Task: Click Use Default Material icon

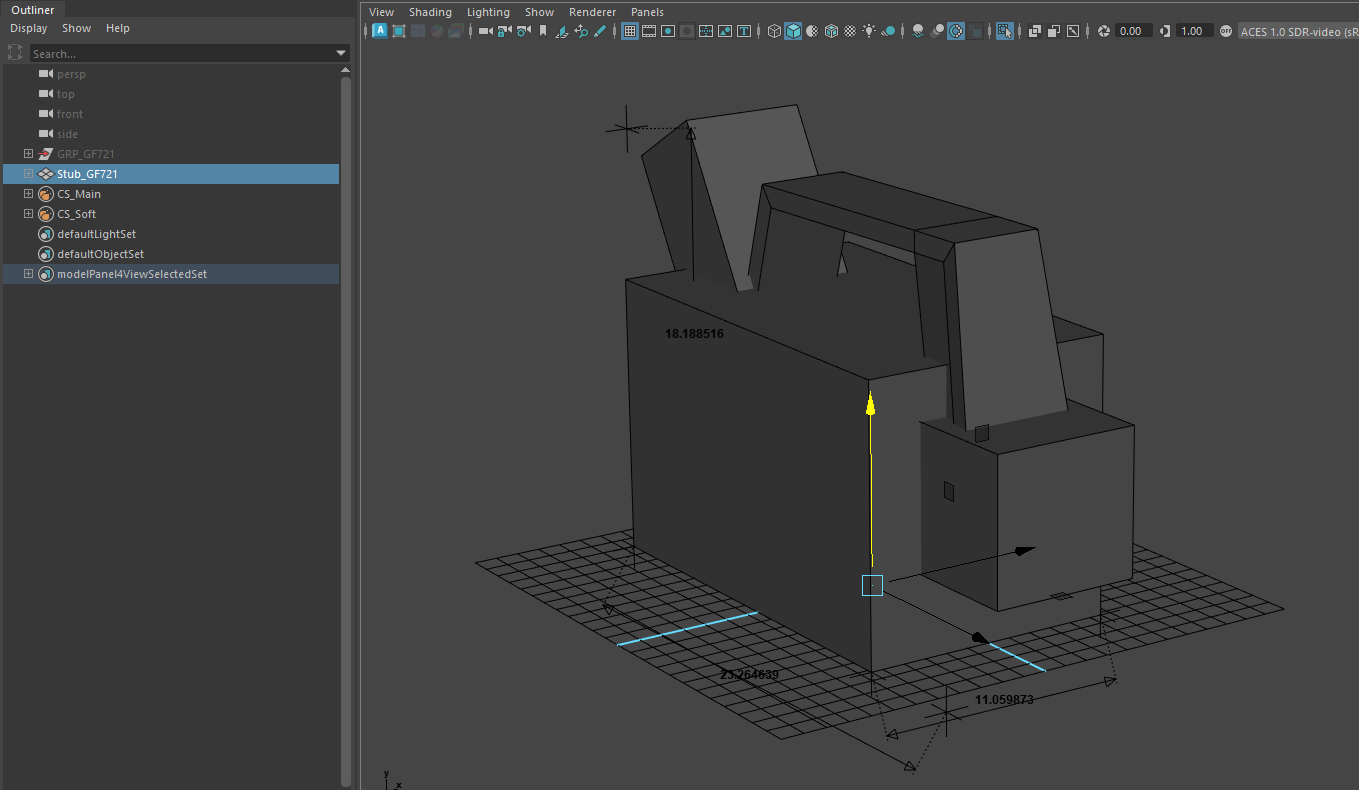Action: coord(812,31)
